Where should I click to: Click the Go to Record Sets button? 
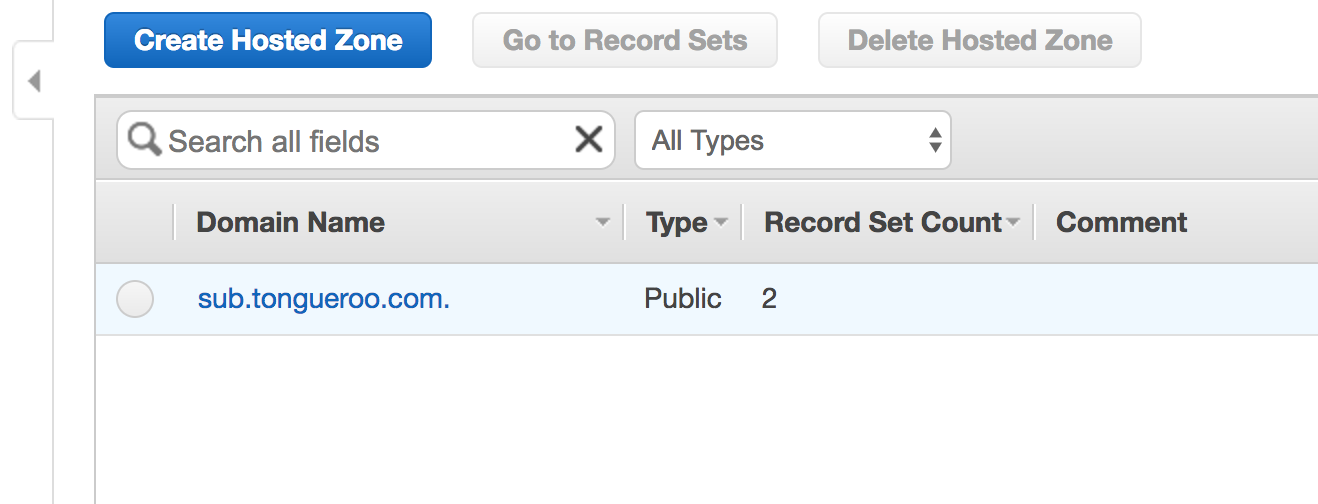pos(625,40)
